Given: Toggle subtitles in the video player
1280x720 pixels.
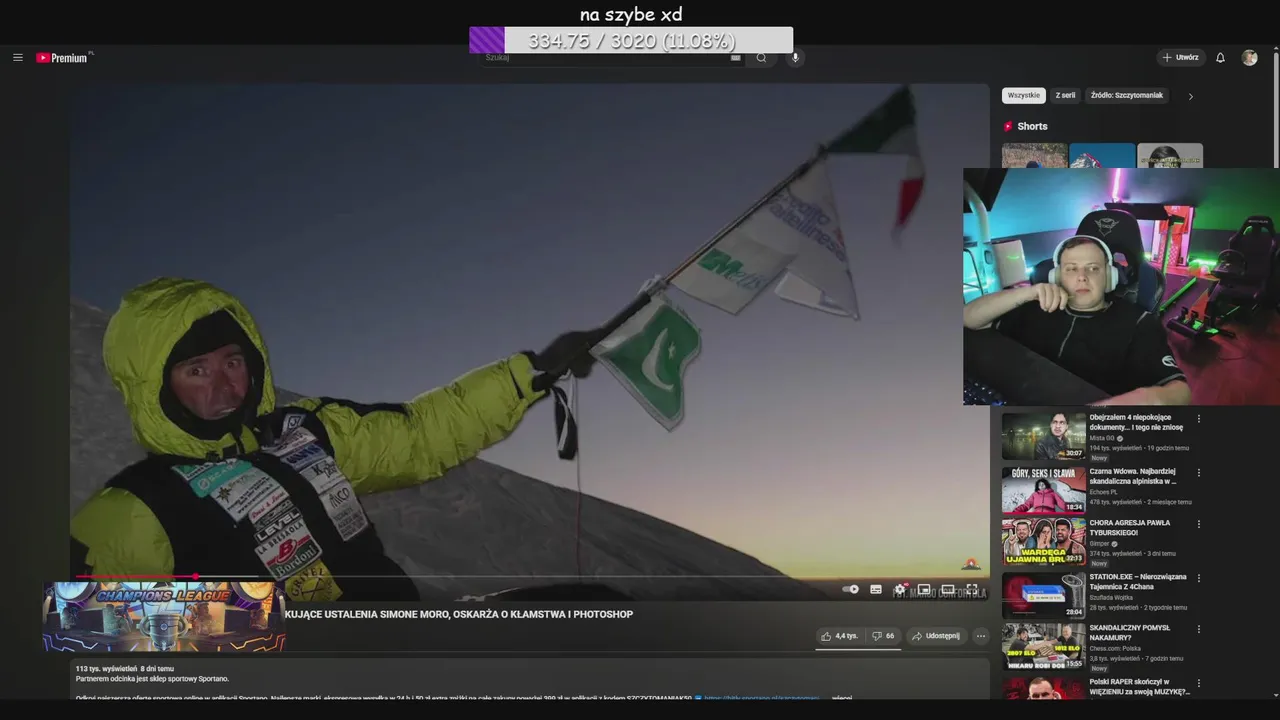Looking at the screenshot, I should coord(876,589).
